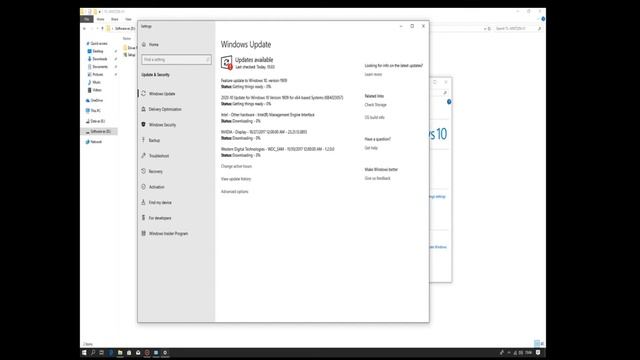The width and height of the screenshot is (640, 360).
Task: Open the OS build info link
Action: 374,118
